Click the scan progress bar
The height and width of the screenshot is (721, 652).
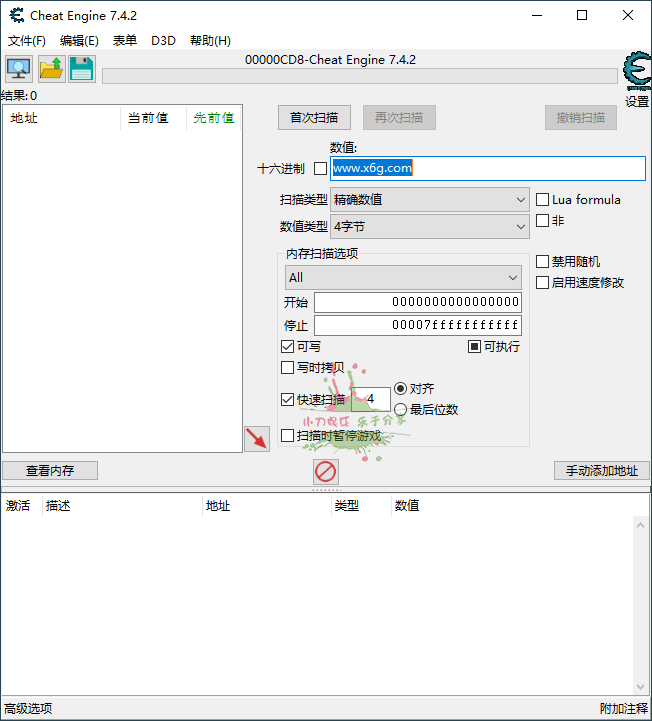pyautogui.click(x=360, y=76)
